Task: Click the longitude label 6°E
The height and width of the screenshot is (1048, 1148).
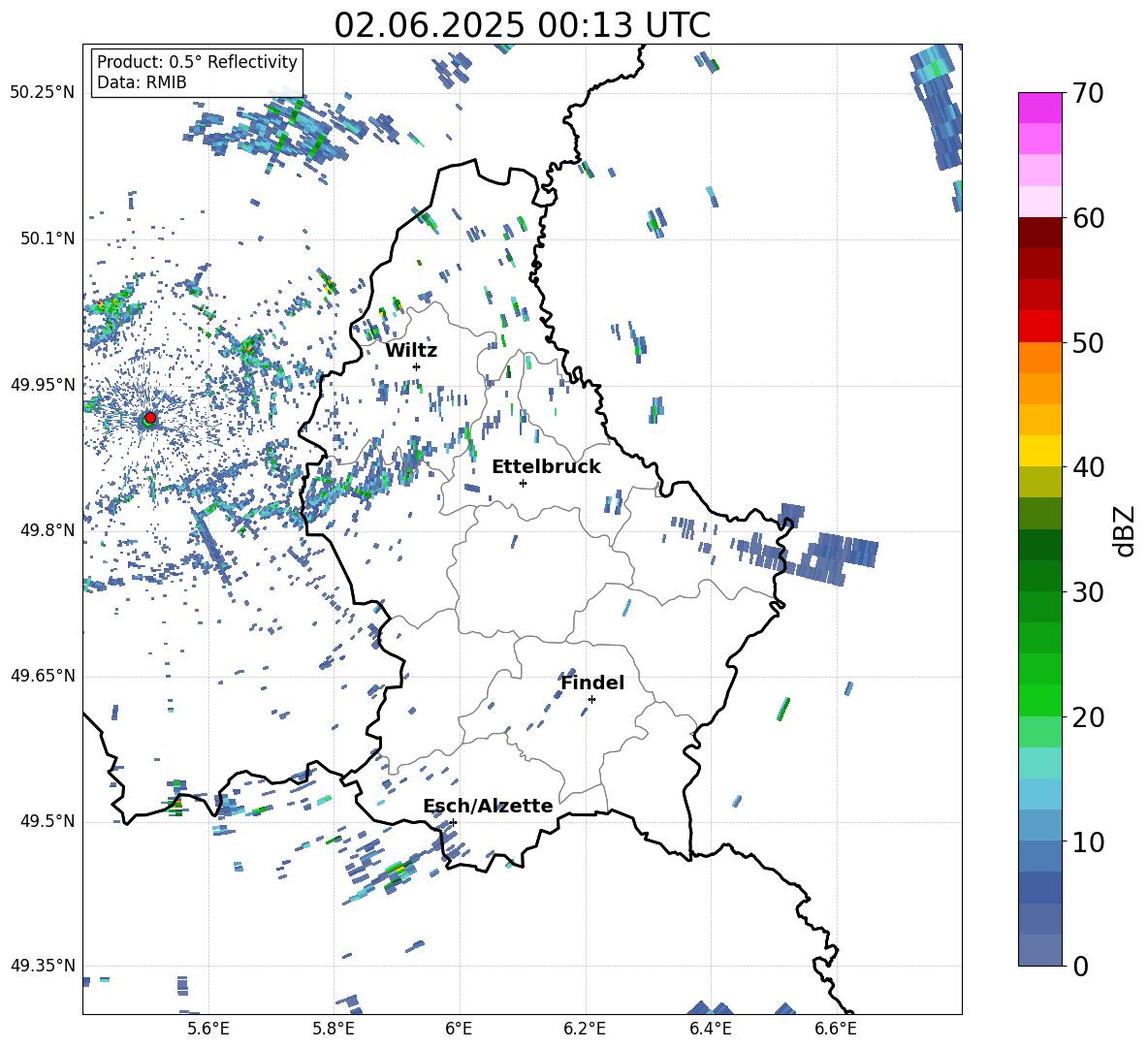Action: (459, 1029)
